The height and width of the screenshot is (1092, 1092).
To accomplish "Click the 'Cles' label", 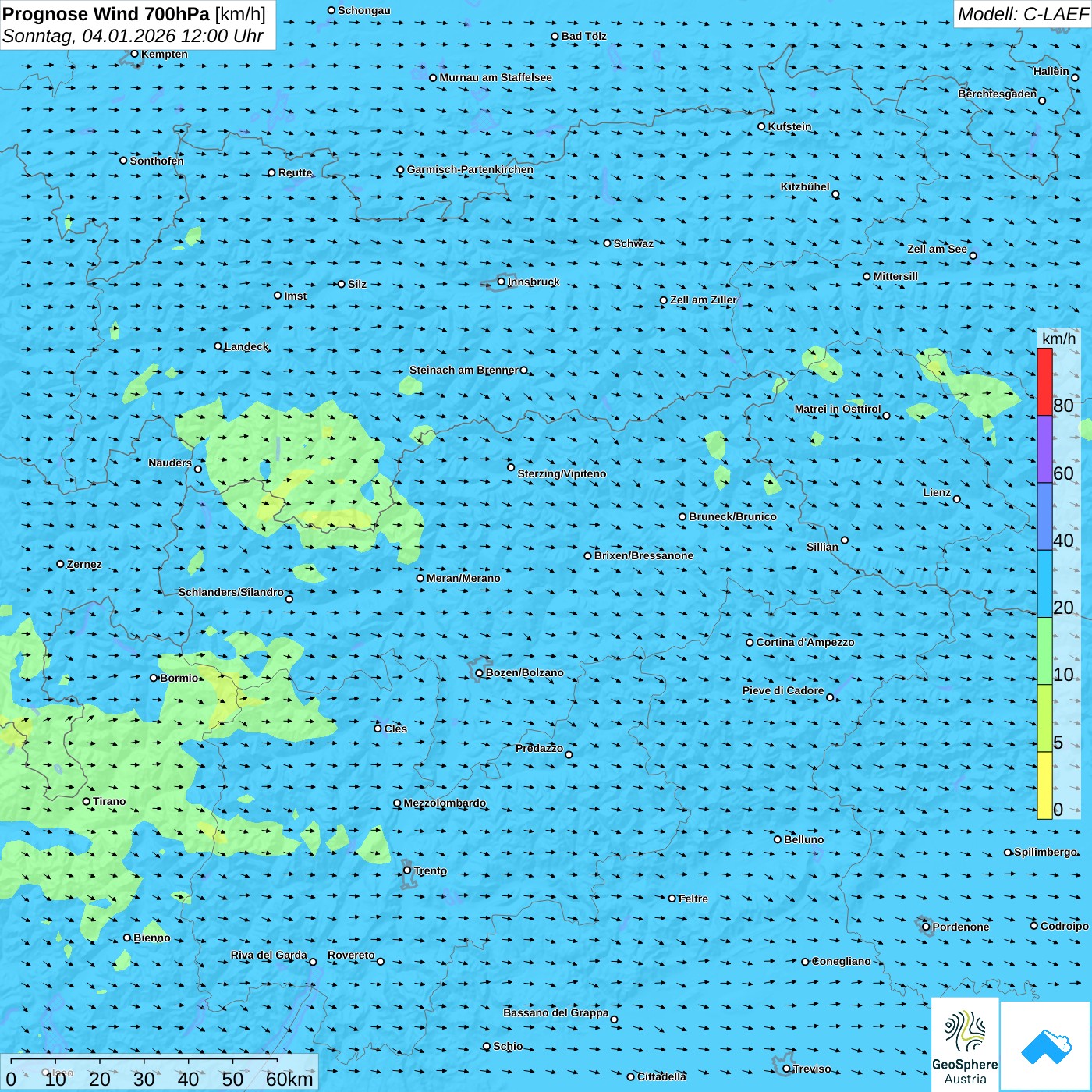I will pyautogui.click(x=395, y=729).
